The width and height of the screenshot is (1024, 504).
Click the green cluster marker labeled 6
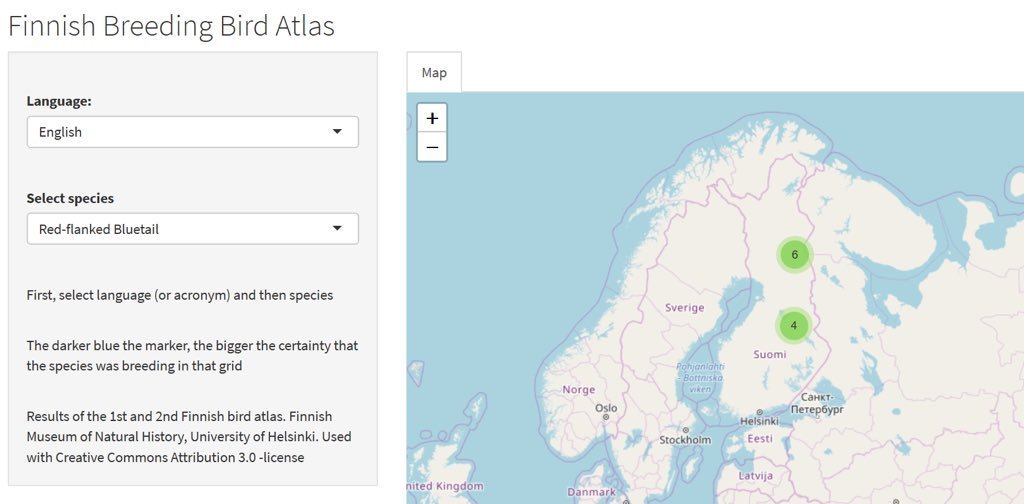[x=795, y=255]
